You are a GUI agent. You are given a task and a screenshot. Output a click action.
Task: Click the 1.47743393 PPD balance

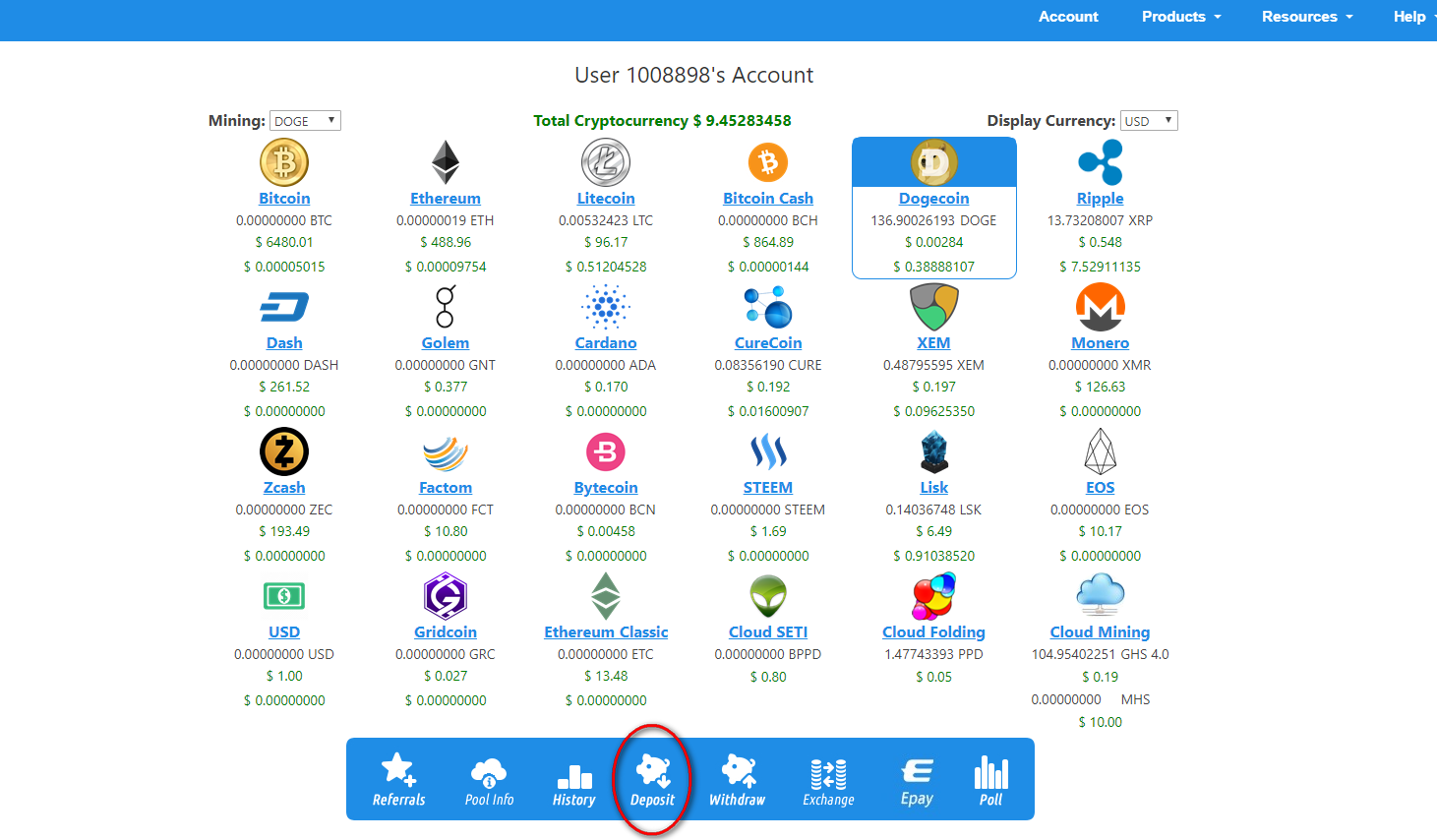point(933,654)
